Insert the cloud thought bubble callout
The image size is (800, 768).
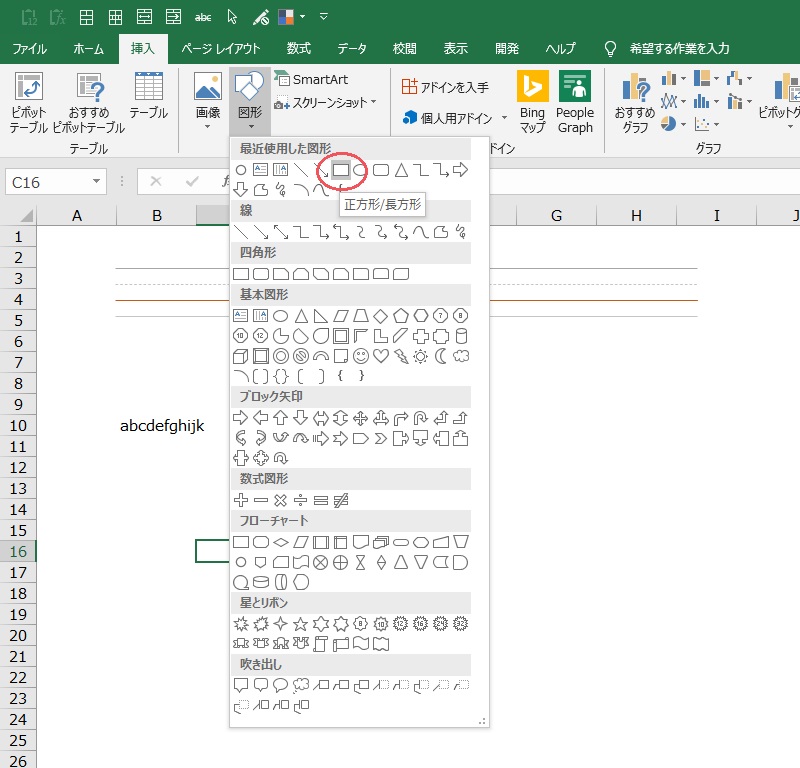click(x=301, y=685)
